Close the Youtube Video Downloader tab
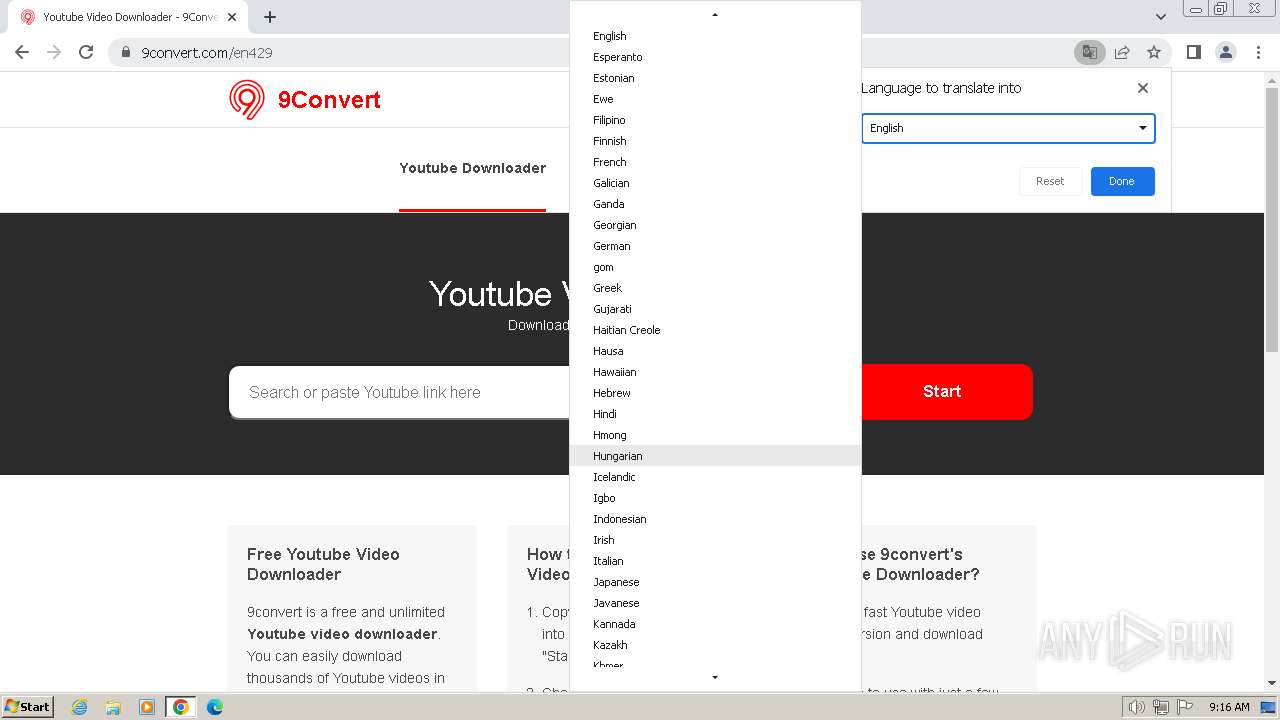The image size is (1280, 720). point(232,17)
